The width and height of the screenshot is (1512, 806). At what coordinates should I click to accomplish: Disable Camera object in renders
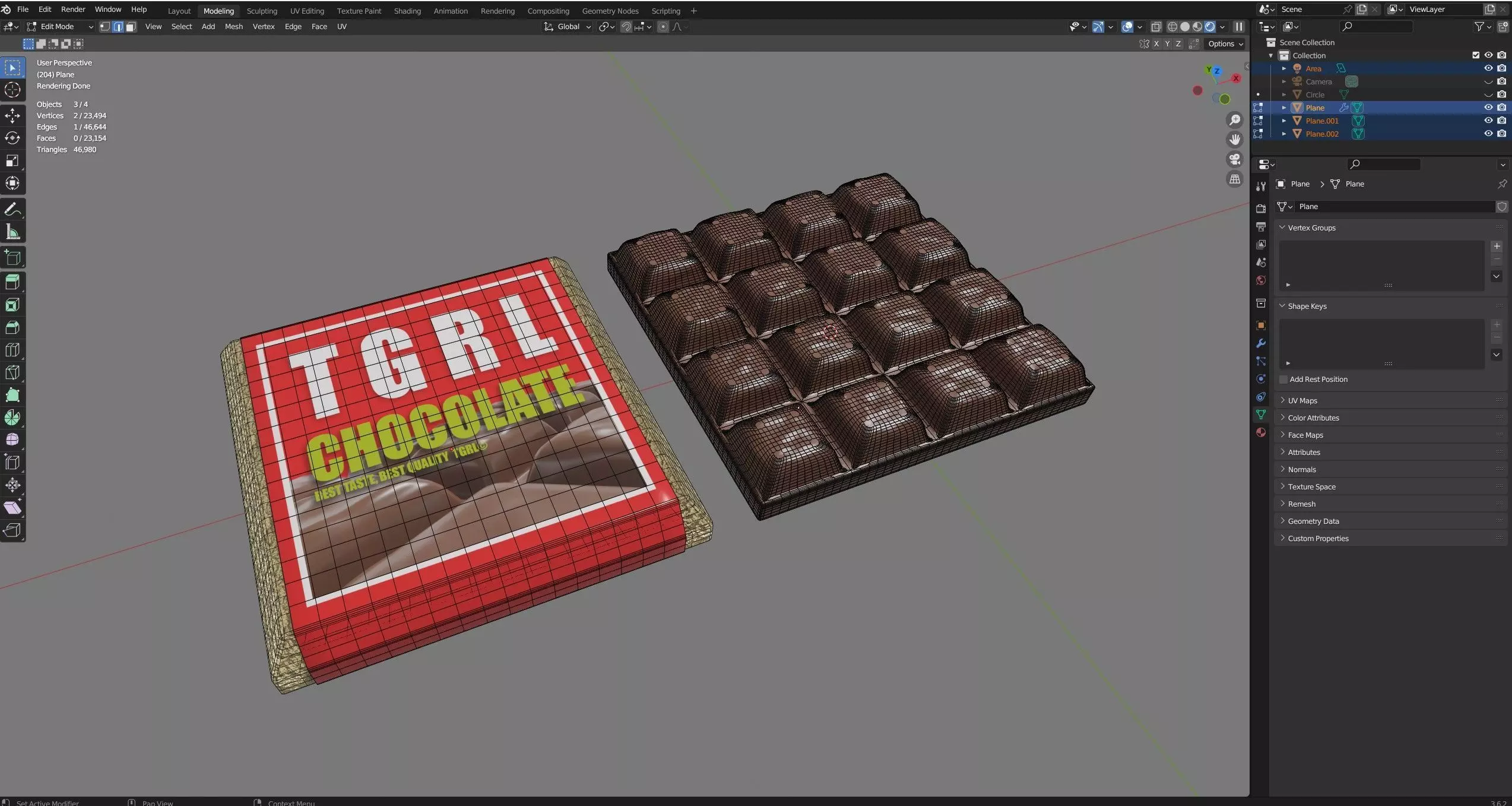click(x=1501, y=81)
